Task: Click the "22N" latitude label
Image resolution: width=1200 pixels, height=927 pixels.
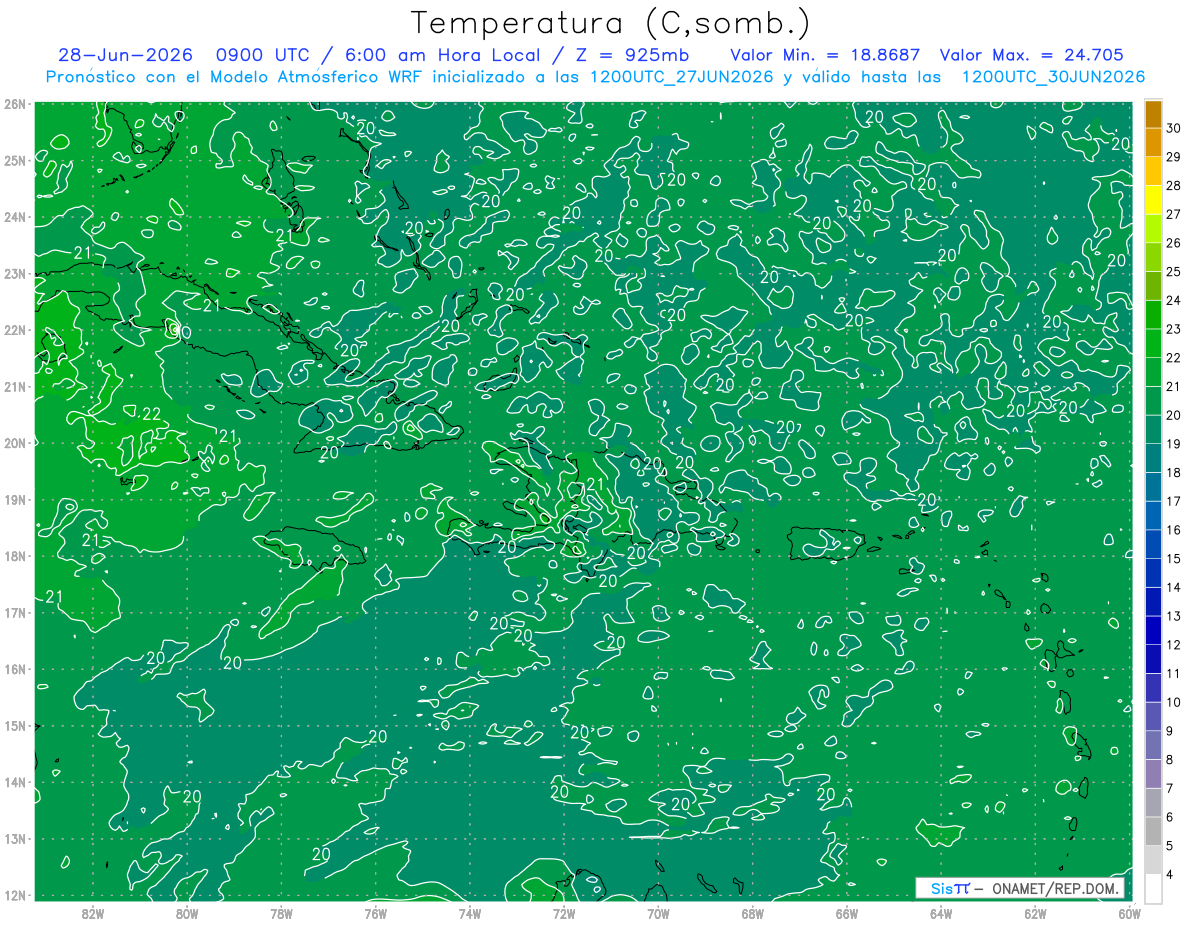Action: coord(14,330)
